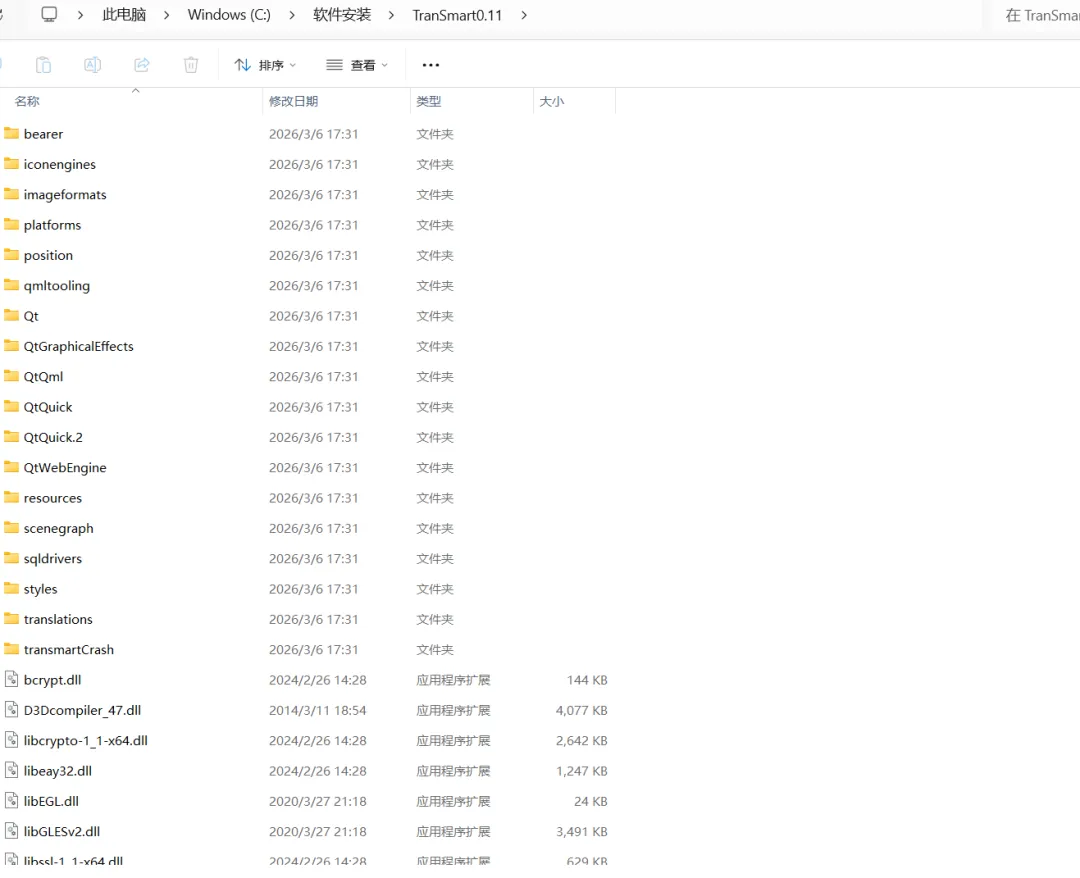Select the file name libeay32.dll
Viewport: 1080px width, 878px height.
(x=58, y=771)
